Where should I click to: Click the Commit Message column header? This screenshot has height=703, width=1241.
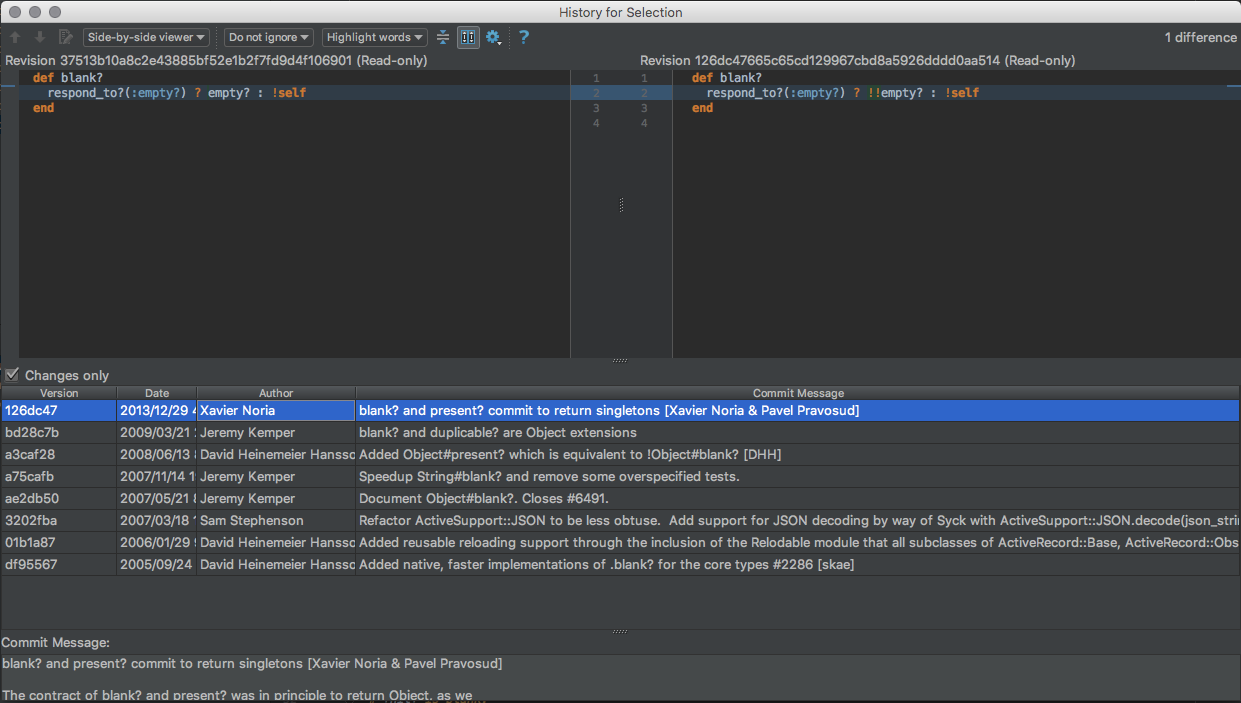(797, 393)
